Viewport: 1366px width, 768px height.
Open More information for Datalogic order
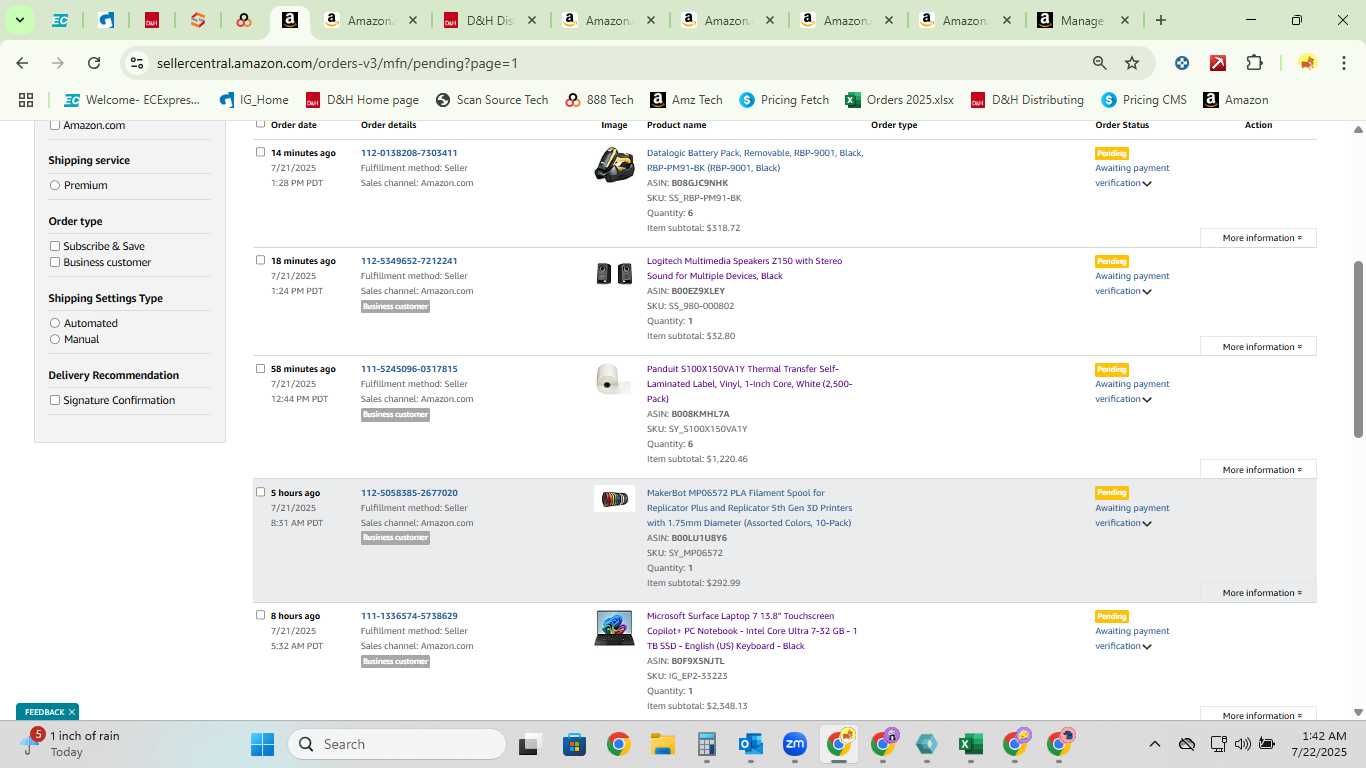coord(1258,238)
